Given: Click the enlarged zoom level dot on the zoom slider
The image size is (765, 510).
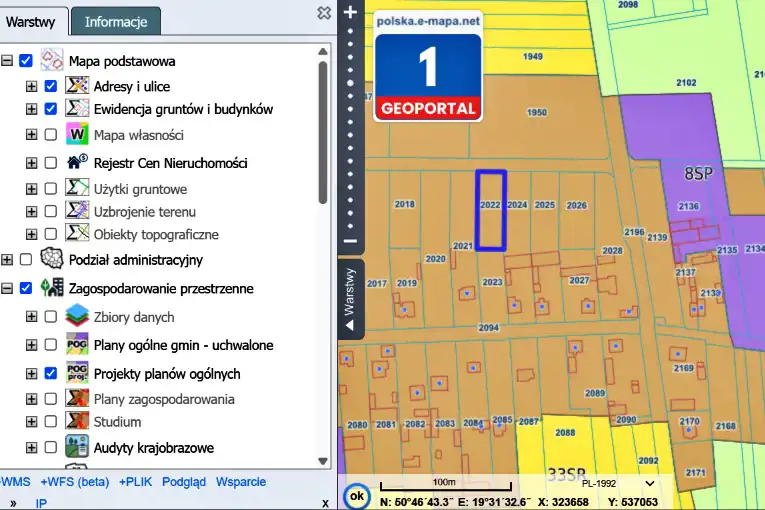Looking at the screenshot, I should 350,83.
